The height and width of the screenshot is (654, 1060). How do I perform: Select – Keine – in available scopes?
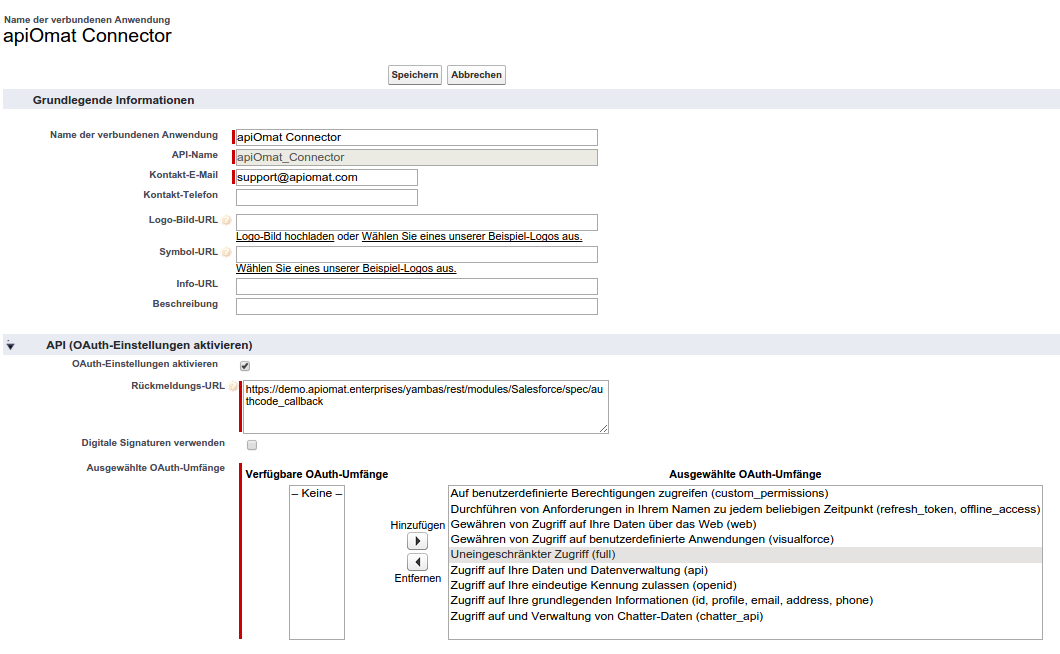point(316,493)
